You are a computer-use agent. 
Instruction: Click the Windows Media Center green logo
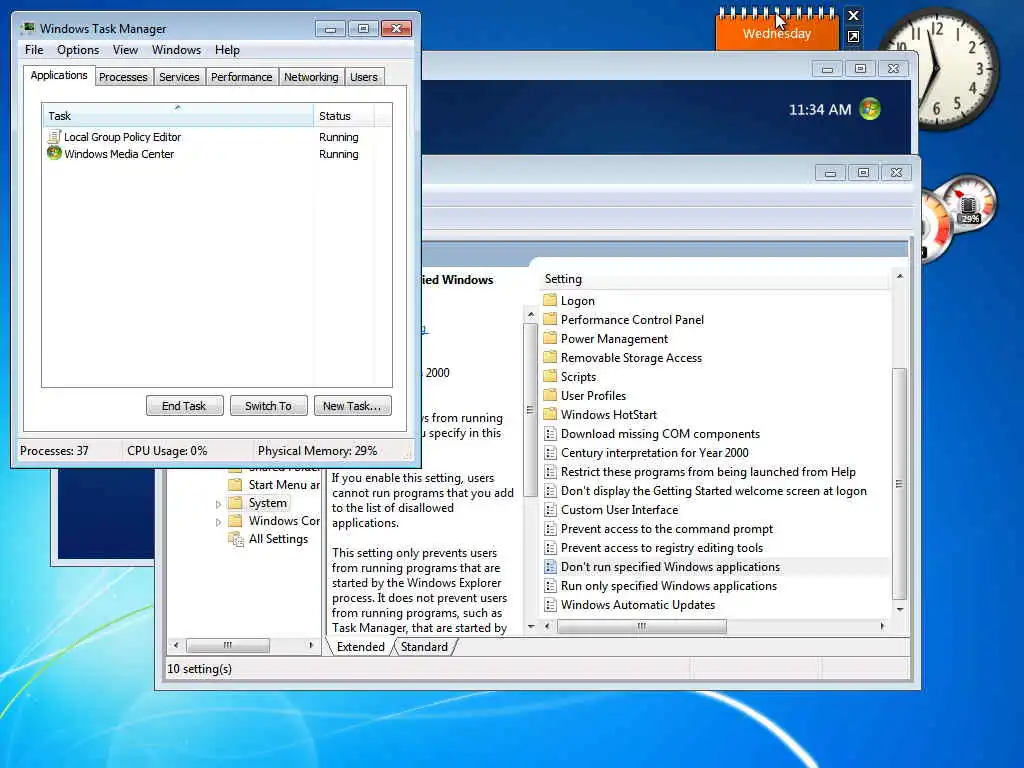click(870, 108)
